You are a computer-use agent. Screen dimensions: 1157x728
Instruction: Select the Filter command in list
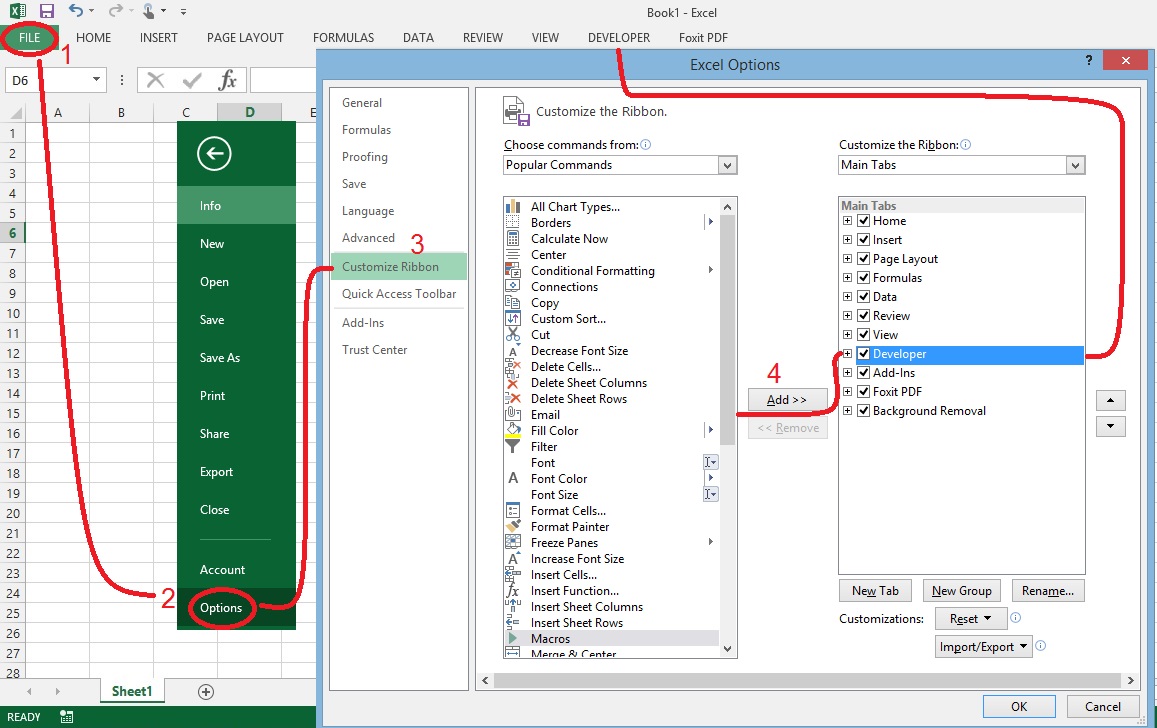pos(544,447)
